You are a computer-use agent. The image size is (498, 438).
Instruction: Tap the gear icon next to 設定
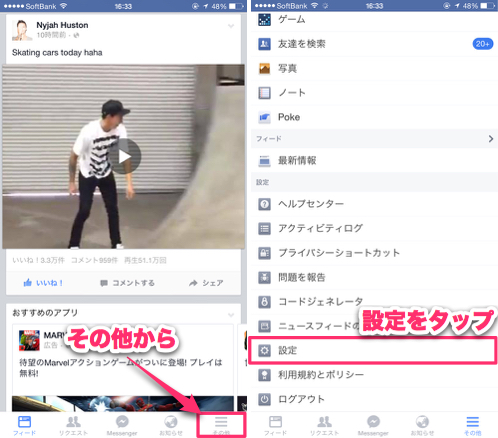point(265,350)
